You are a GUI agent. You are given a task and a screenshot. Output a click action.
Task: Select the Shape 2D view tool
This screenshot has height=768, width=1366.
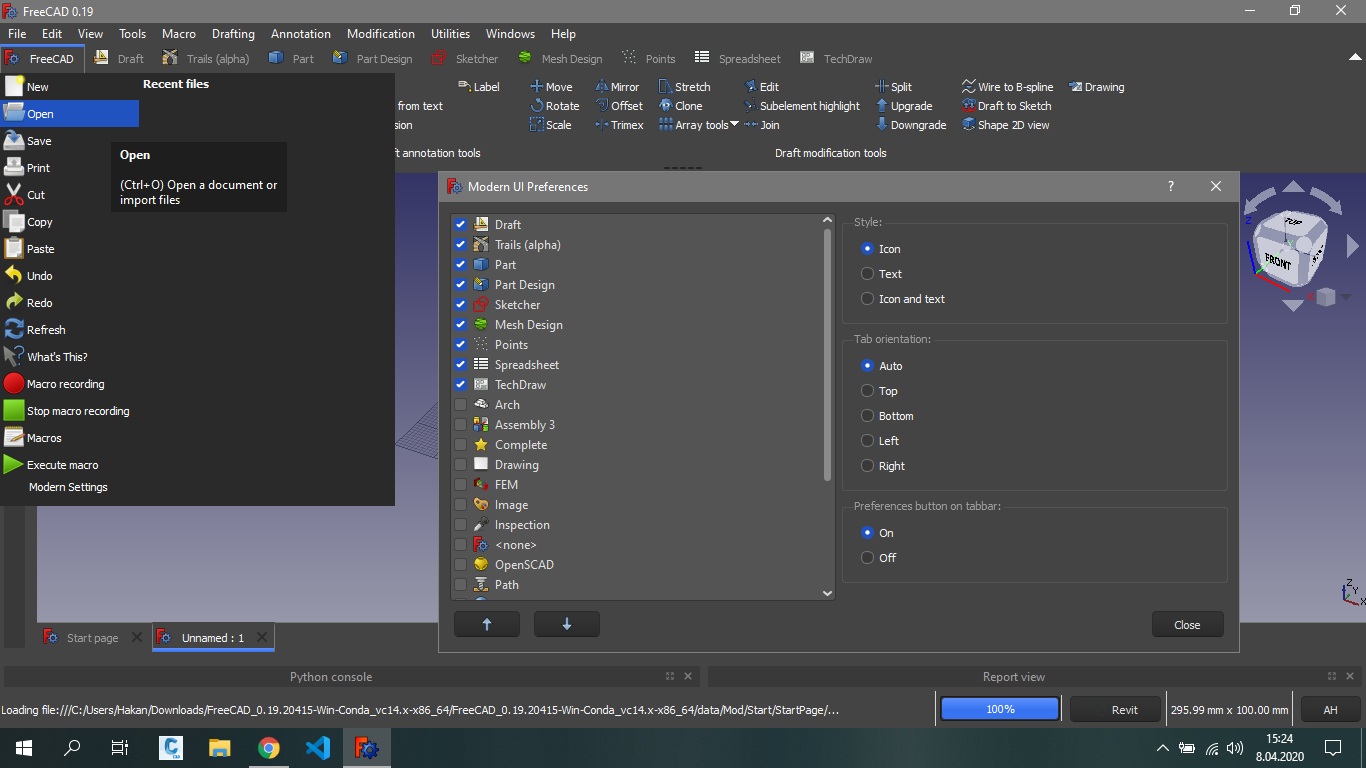1006,125
